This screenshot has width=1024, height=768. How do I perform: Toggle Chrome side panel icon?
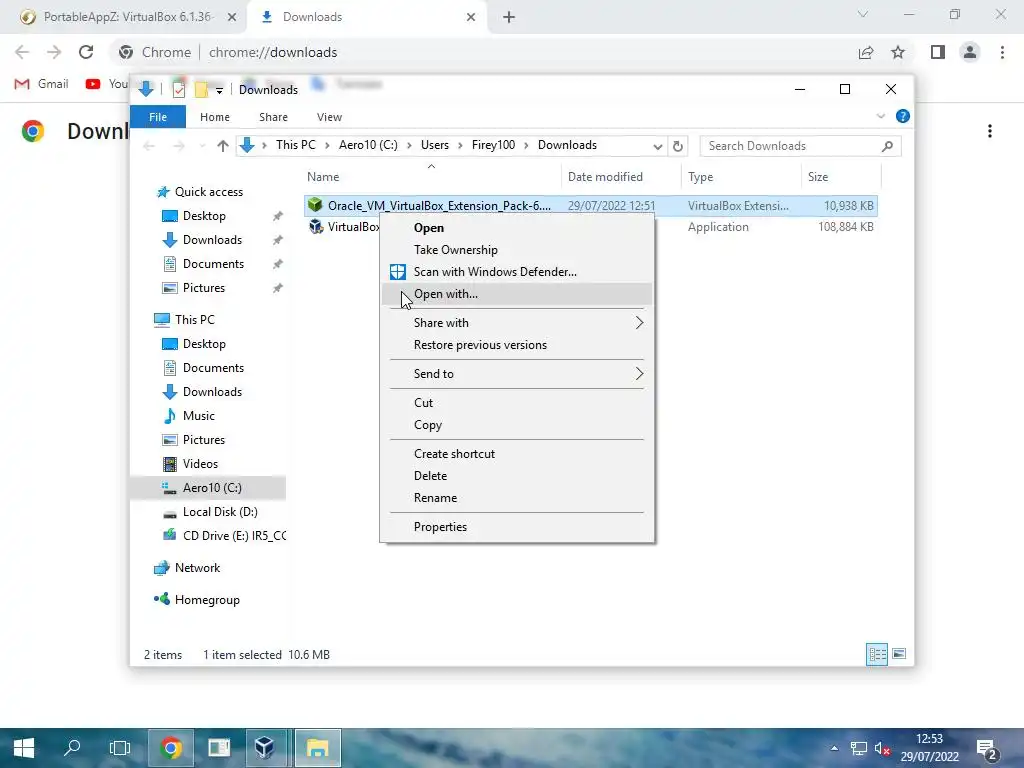[x=938, y=52]
